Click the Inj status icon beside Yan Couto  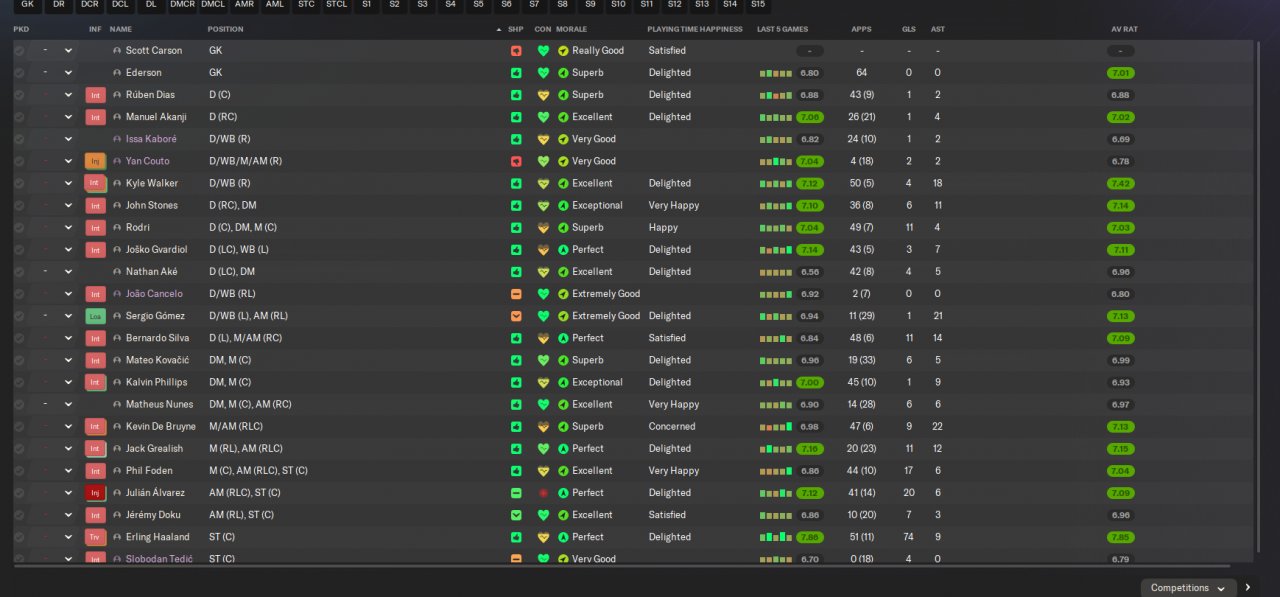95,161
